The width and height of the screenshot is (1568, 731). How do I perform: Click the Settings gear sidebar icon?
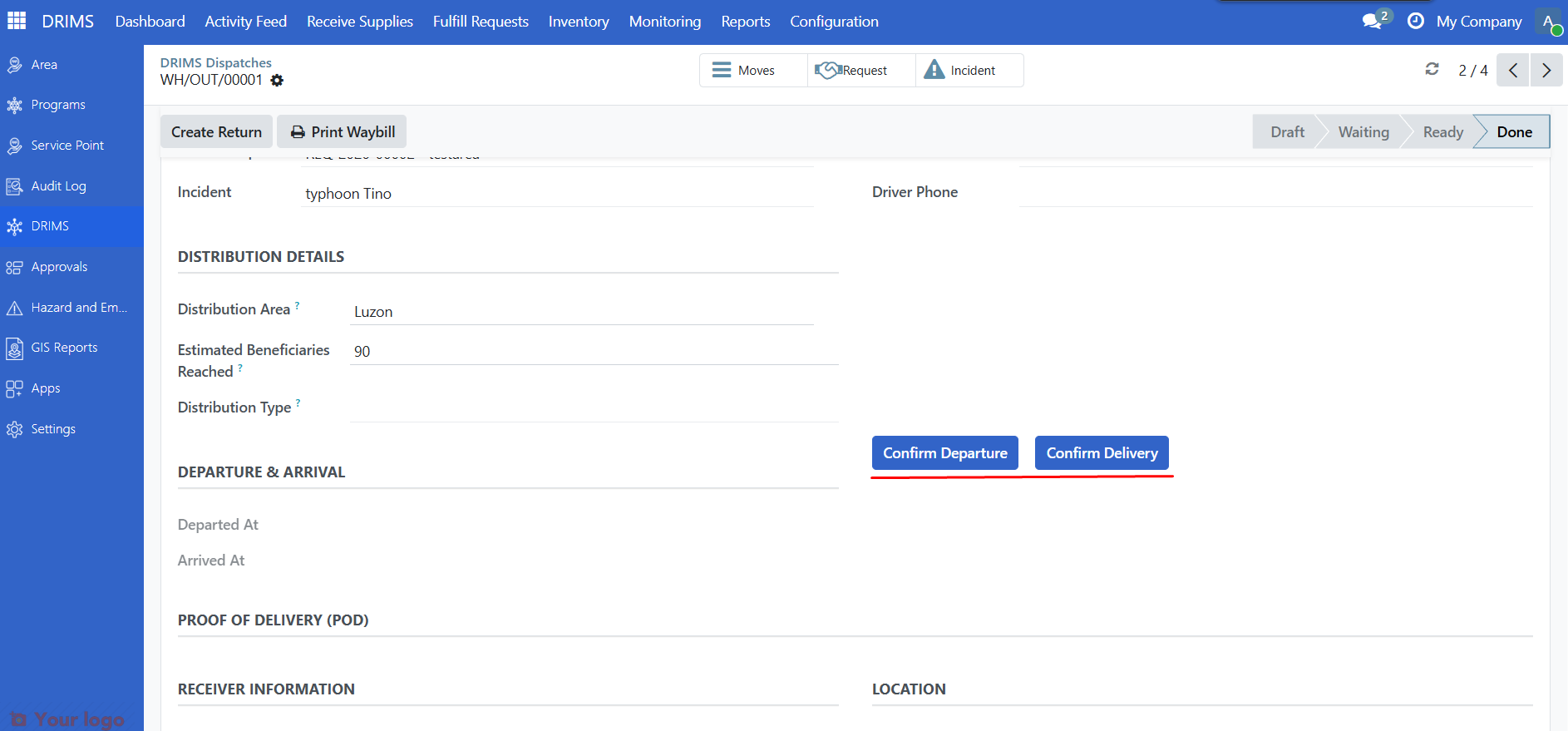click(x=14, y=429)
